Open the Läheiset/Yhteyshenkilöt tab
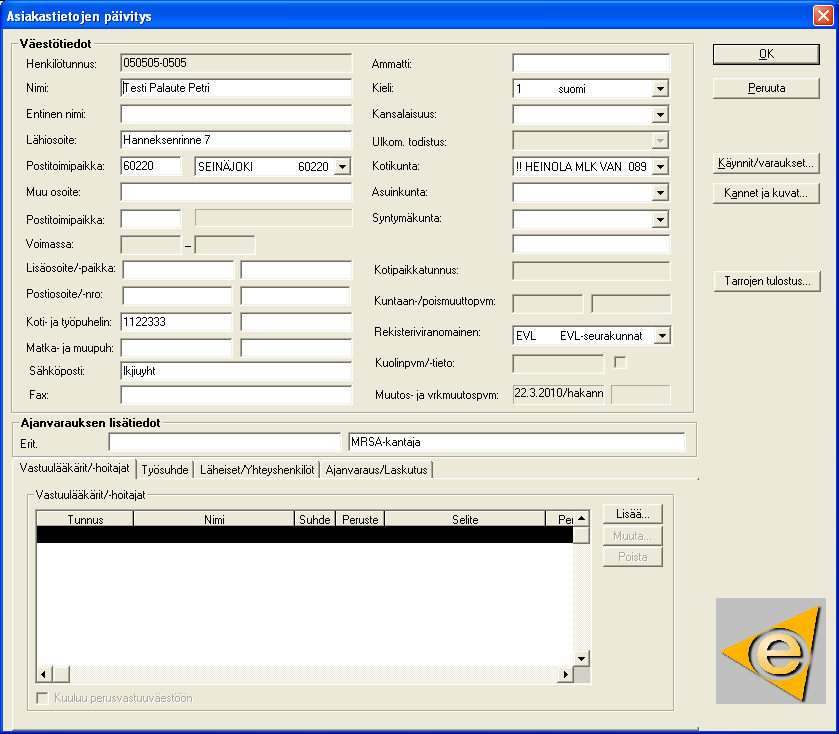This screenshot has width=839, height=734. pos(257,470)
